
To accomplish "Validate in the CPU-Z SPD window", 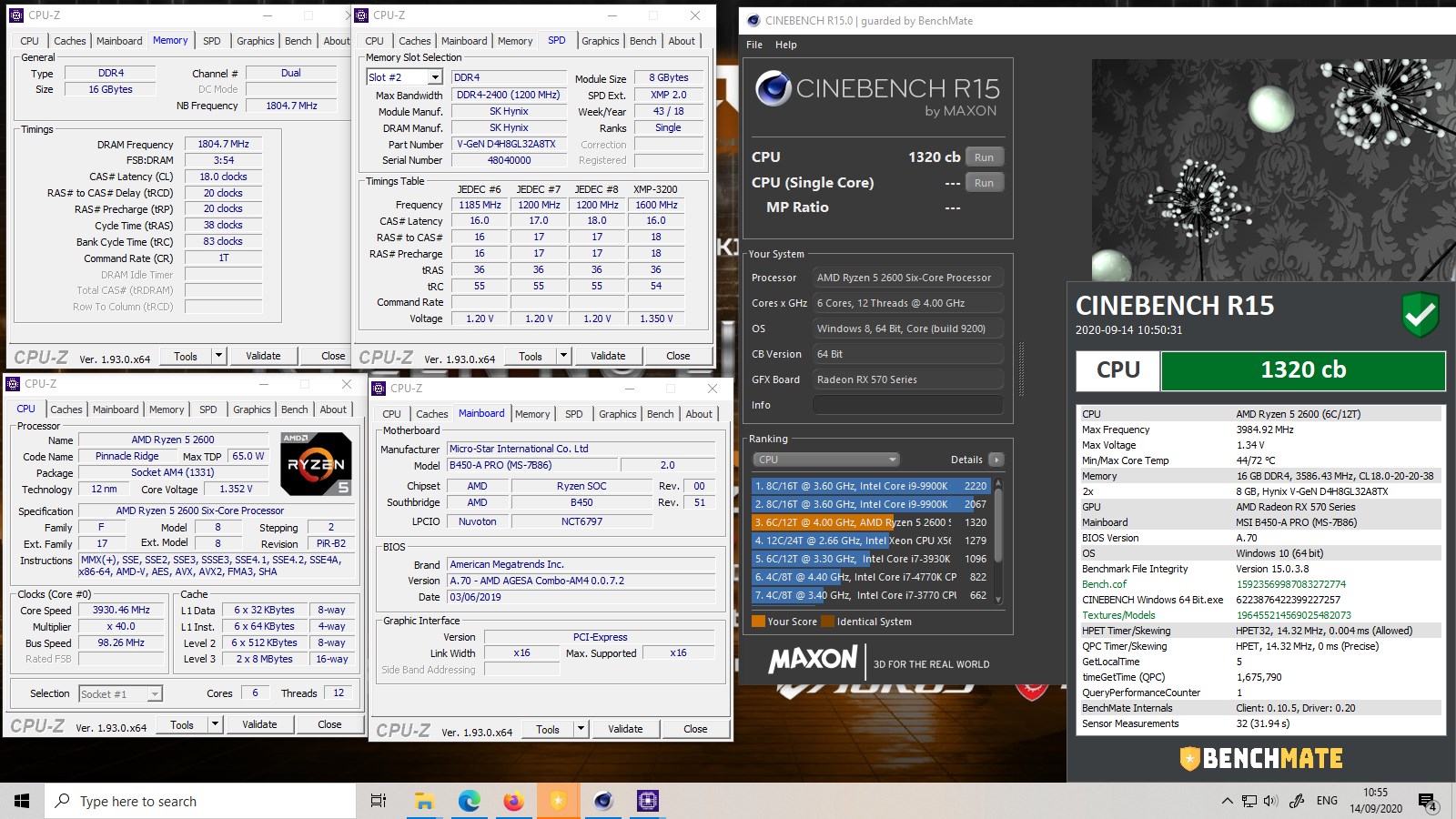I will tap(608, 356).
